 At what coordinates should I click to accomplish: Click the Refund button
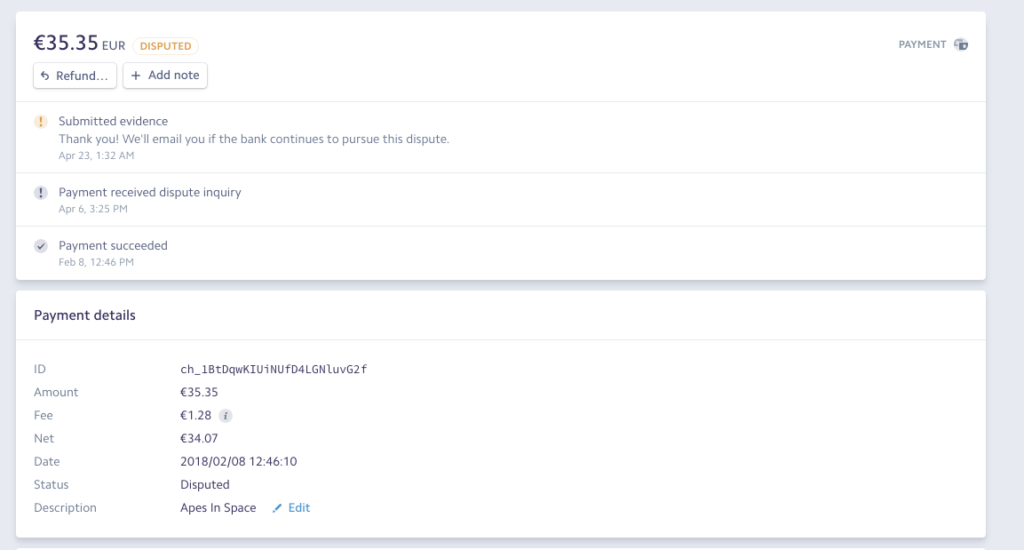click(75, 76)
